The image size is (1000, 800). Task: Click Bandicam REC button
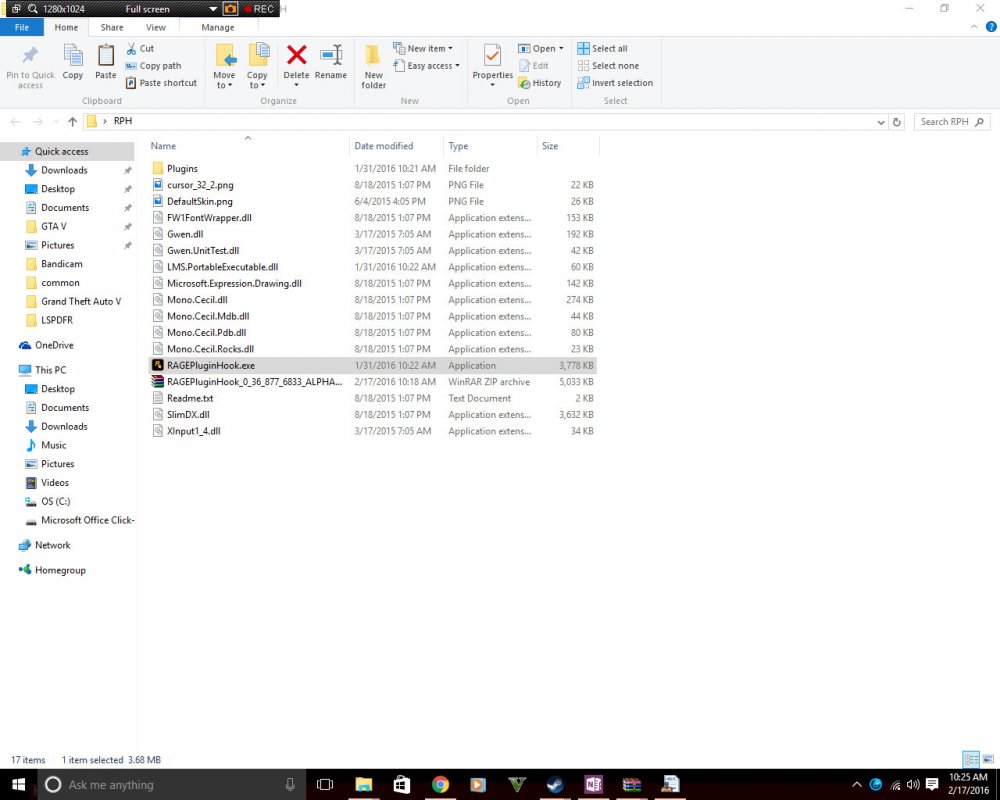pos(259,9)
